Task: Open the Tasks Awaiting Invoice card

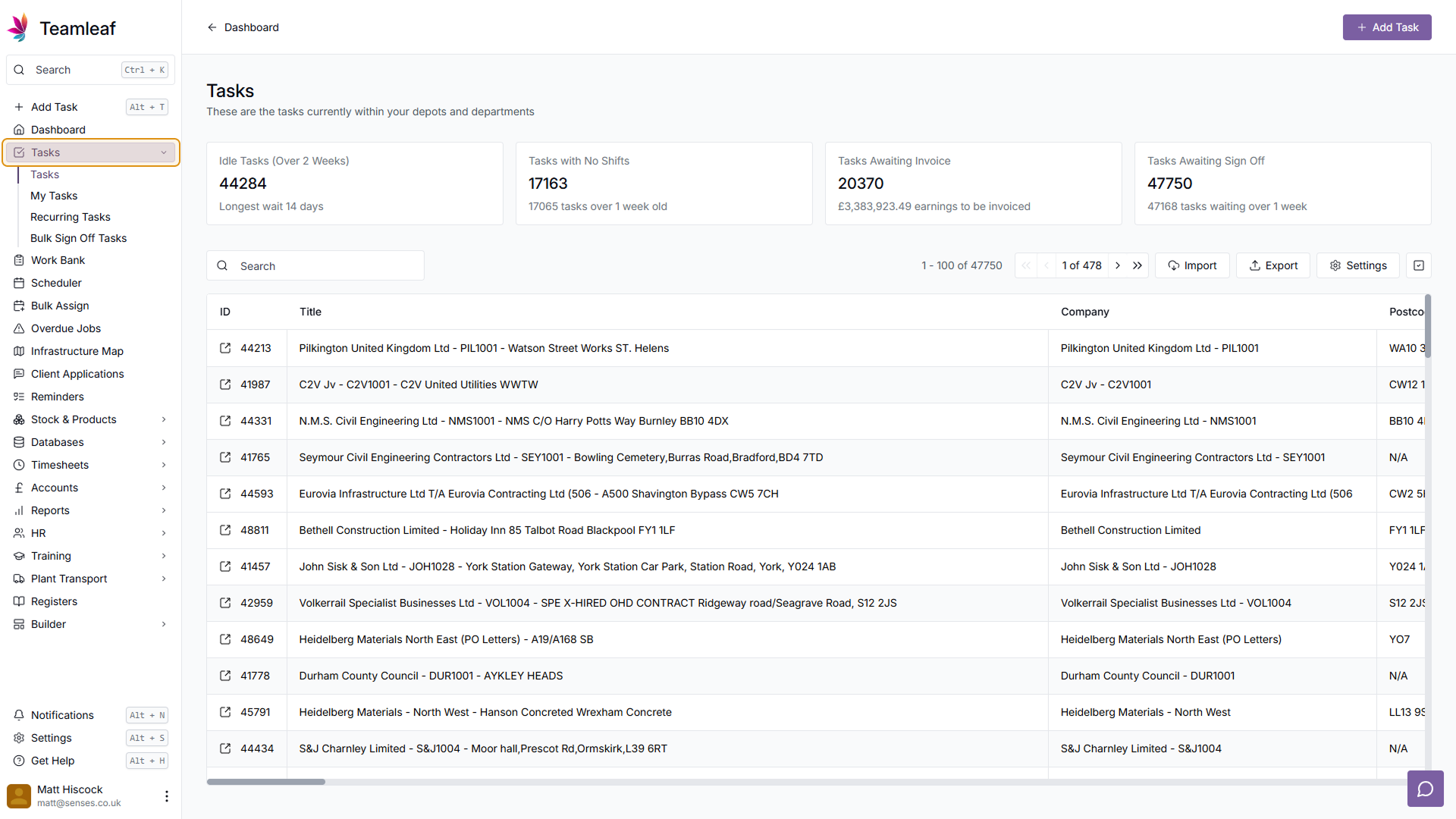Action: coord(974,184)
